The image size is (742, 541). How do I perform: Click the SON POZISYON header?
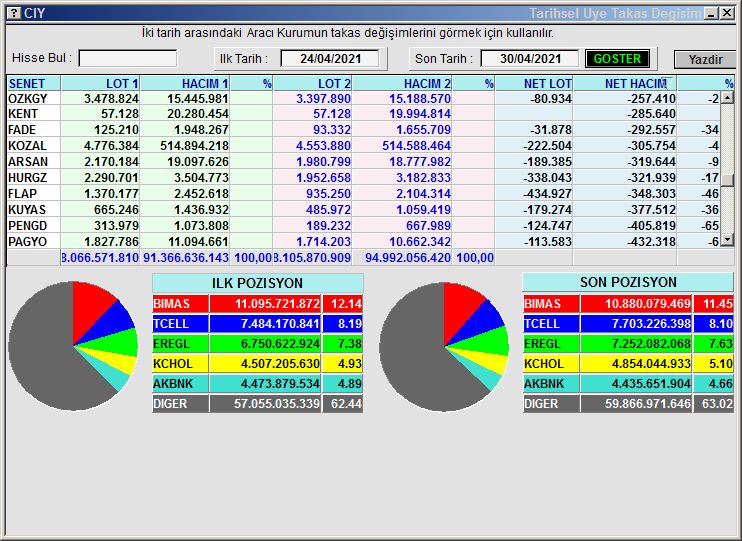628,282
